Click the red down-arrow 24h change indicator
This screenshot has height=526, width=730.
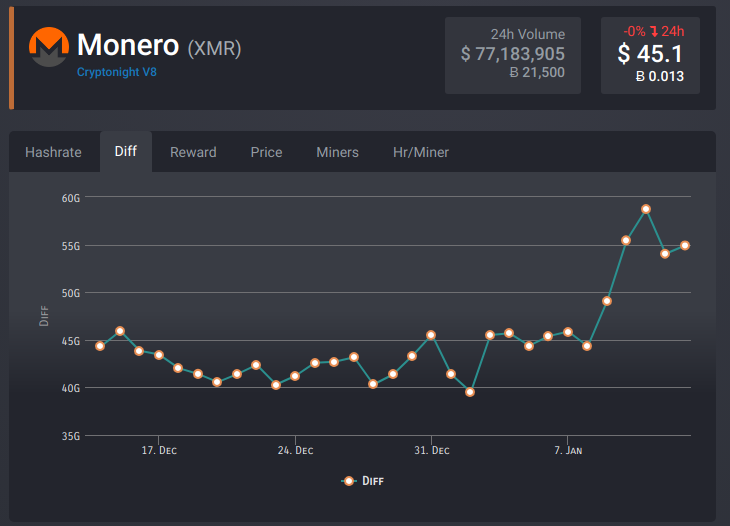[654, 31]
